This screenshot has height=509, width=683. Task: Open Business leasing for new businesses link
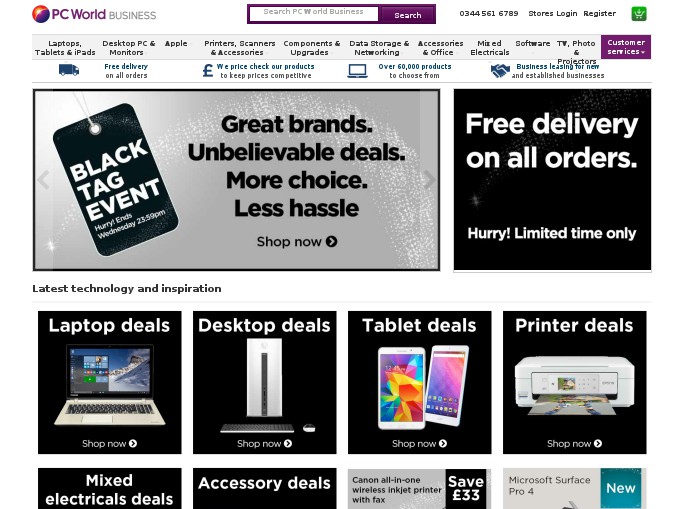pos(558,71)
